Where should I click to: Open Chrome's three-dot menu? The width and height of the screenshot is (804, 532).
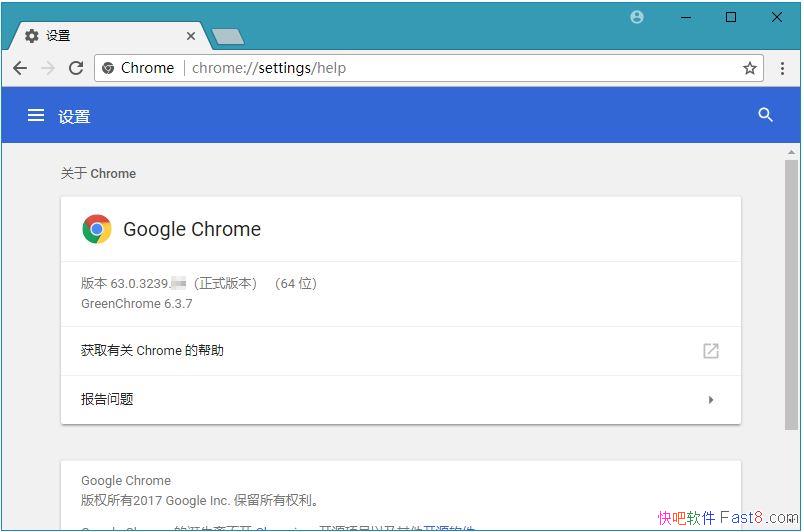783,68
